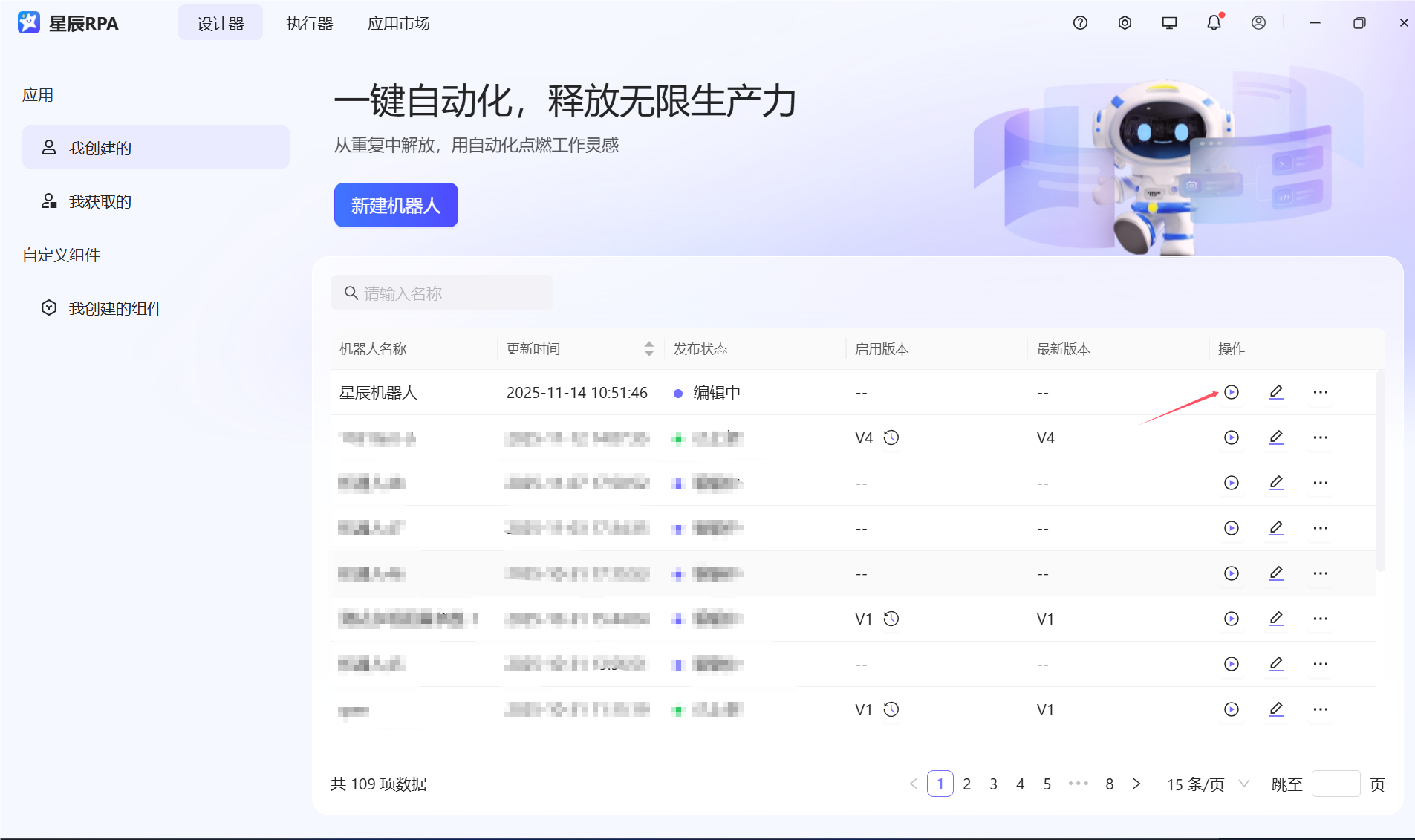
Task: Run the last V1 robot with play icon
Action: (1232, 709)
